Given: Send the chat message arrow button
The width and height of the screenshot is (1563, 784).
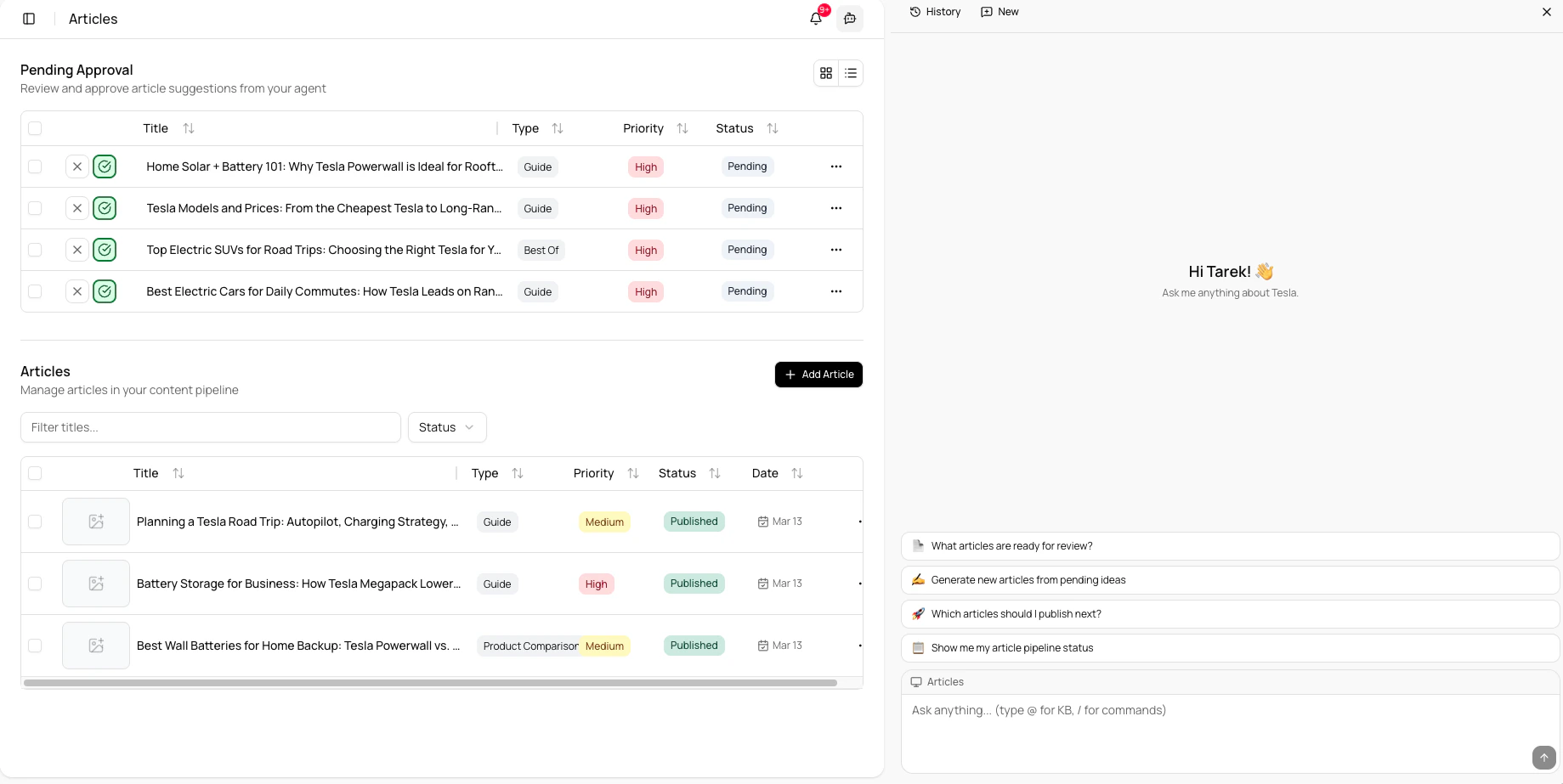Looking at the screenshot, I should [1544, 758].
